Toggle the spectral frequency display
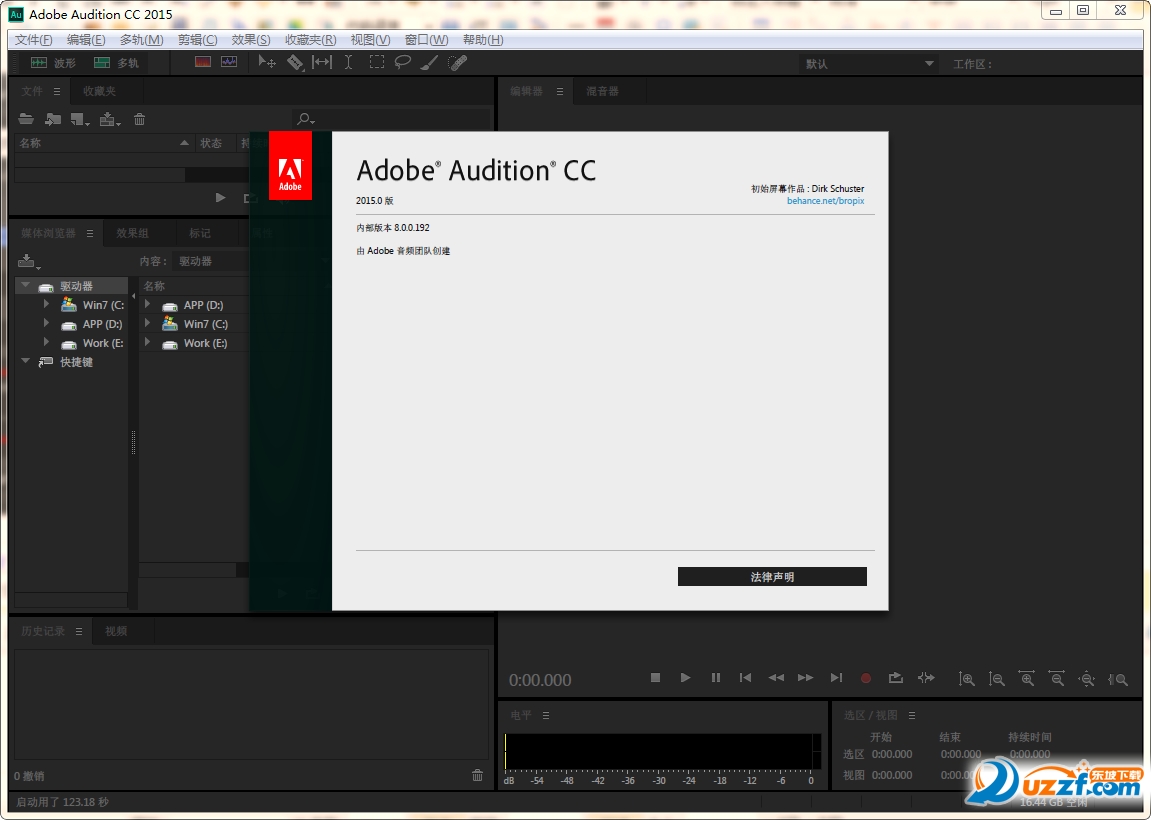The image size is (1151, 820). 203,62
